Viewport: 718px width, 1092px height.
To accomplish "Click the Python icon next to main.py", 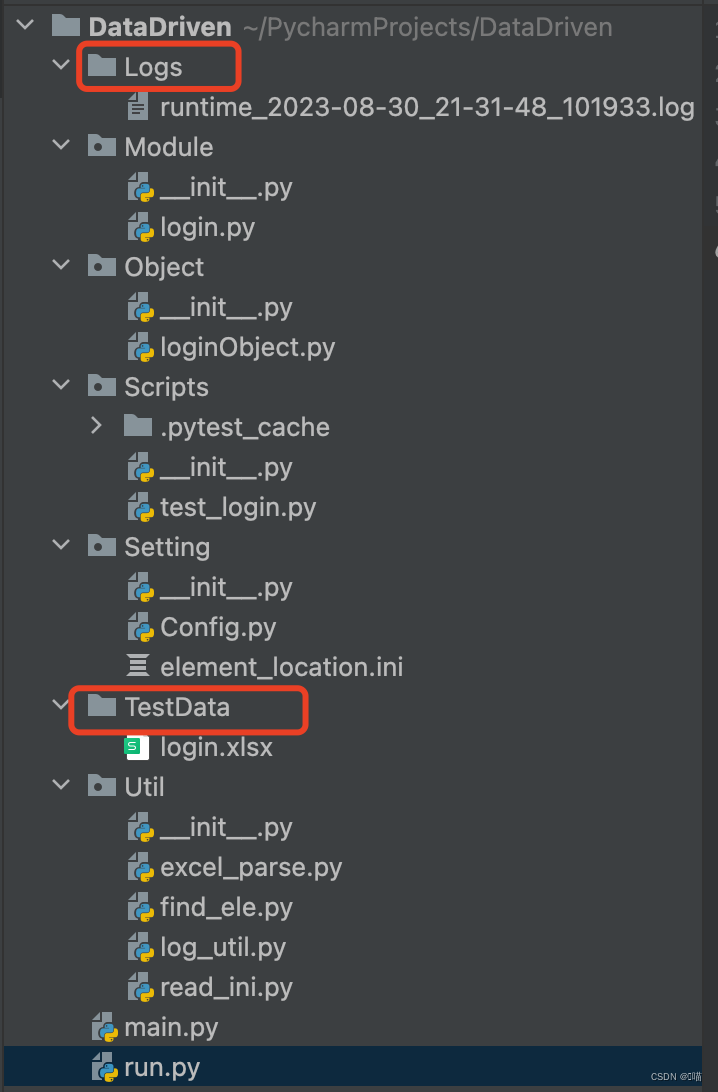I will [x=105, y=1027].
